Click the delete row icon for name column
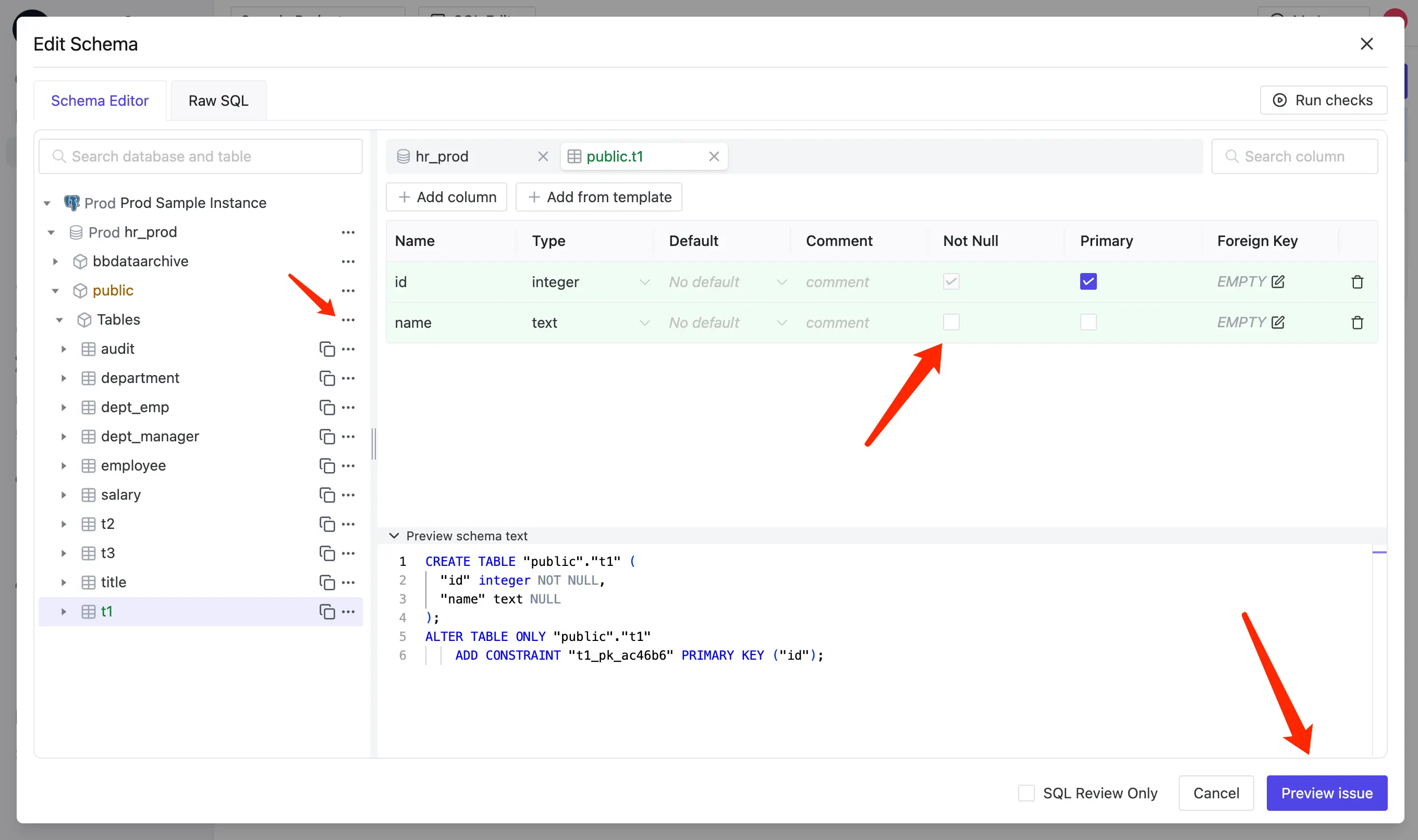 1357,322
